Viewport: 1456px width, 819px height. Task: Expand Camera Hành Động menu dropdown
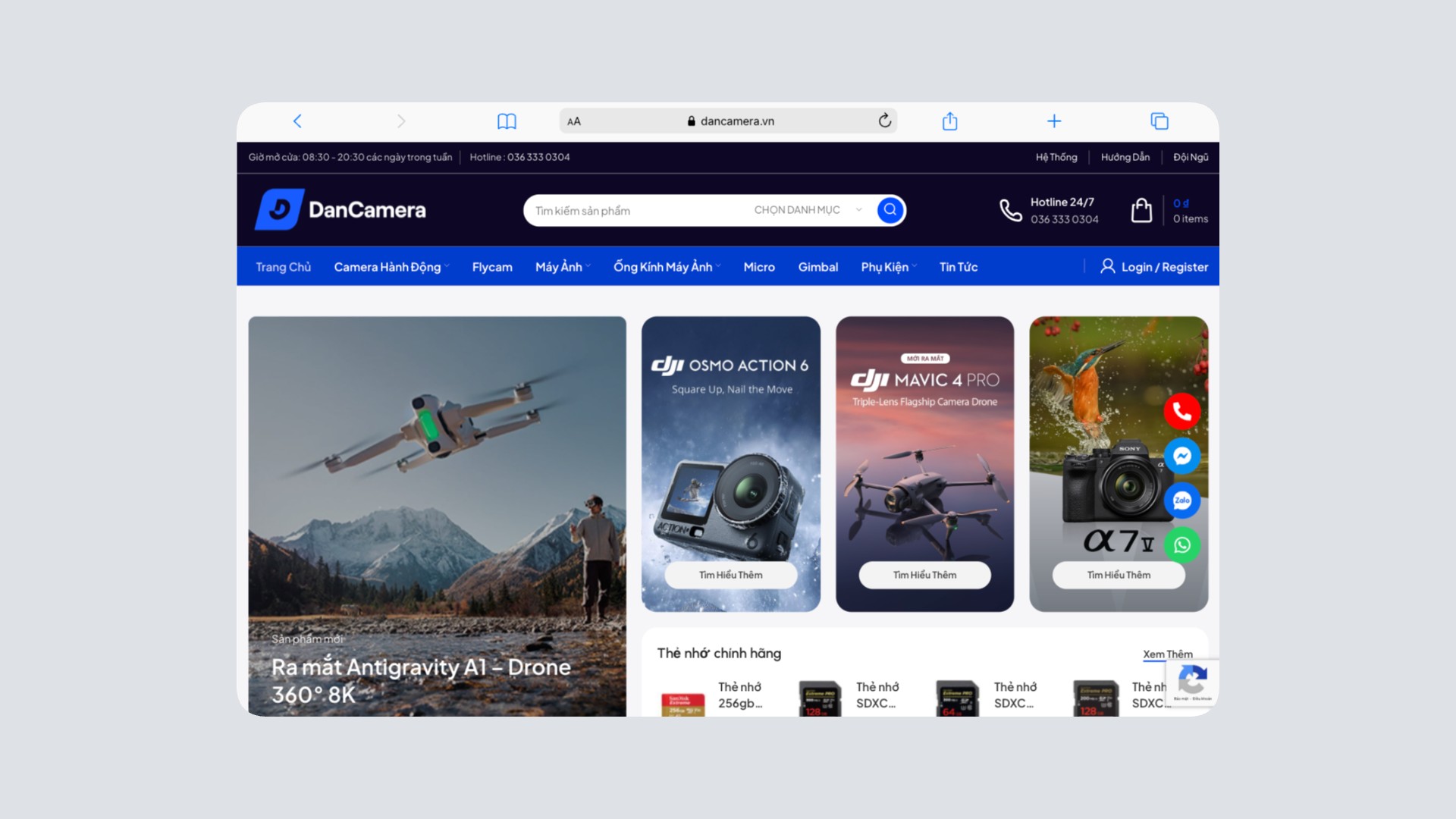tap(391, 267)
